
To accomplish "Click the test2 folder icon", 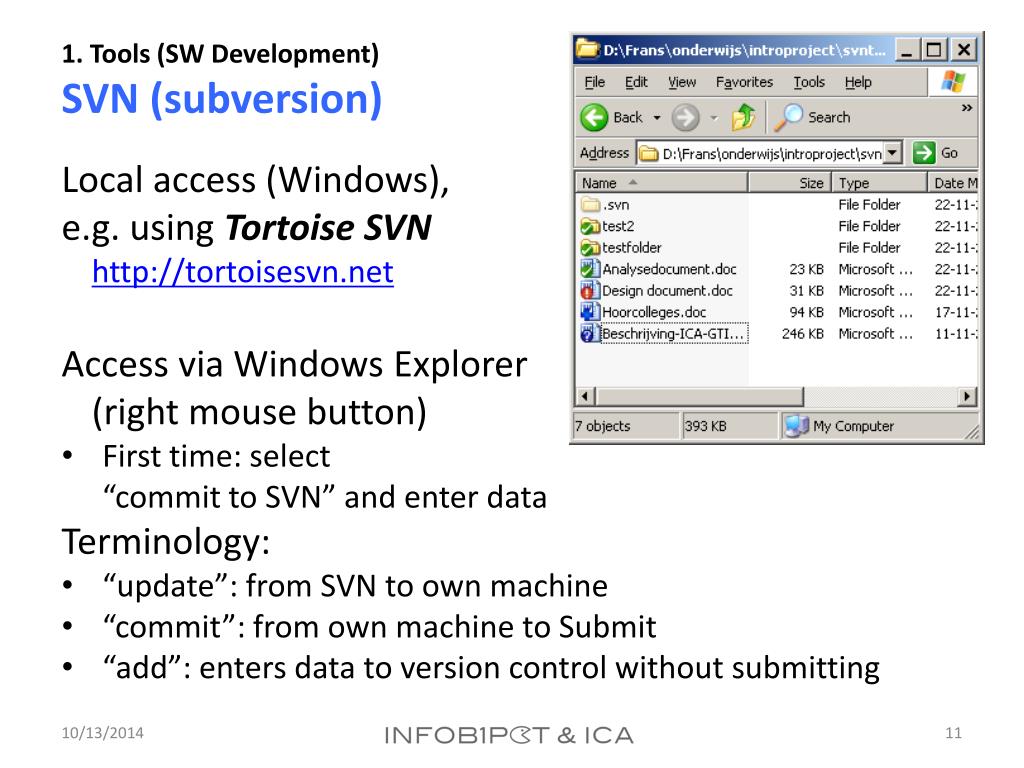I will point(590,226).
